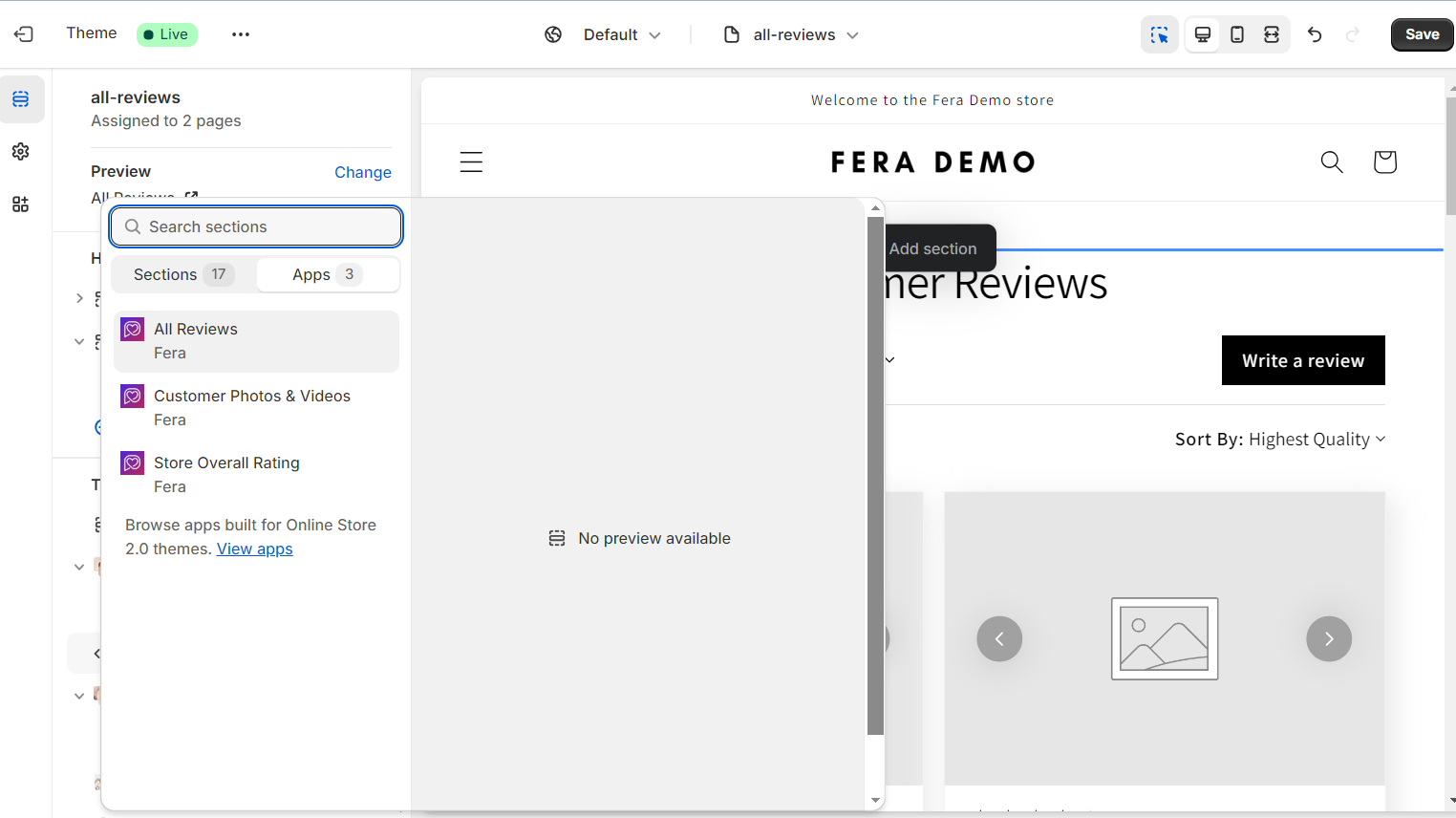This screenshot has width=1456, height=818.
Task: Click the Live theme badge
Action: click(x=167, y=34)
